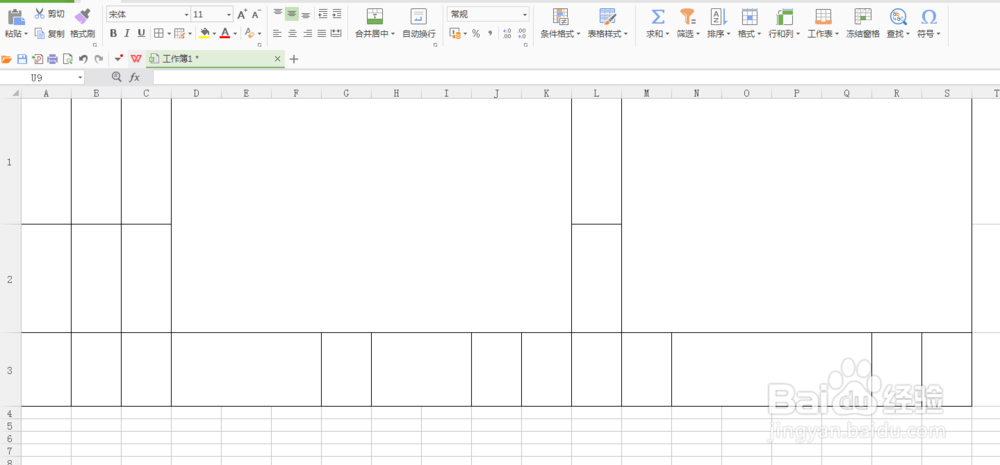Apply the thousands separator comma style
Image resolution: width=1000 pixels, height=465 pixels.
point(490,33)
